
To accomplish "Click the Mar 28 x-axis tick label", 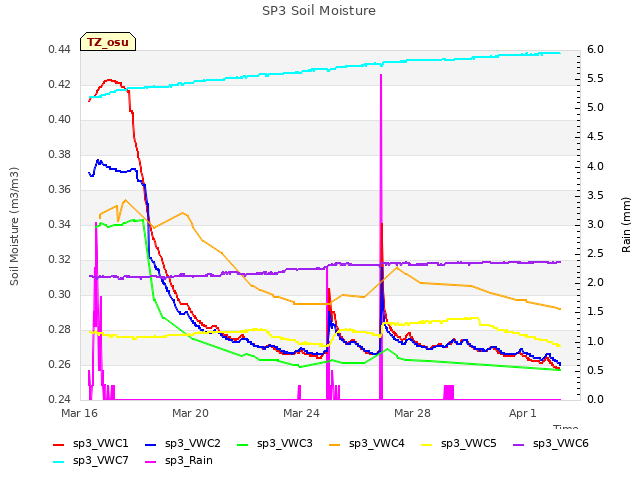I will click(x=412, y=413).
